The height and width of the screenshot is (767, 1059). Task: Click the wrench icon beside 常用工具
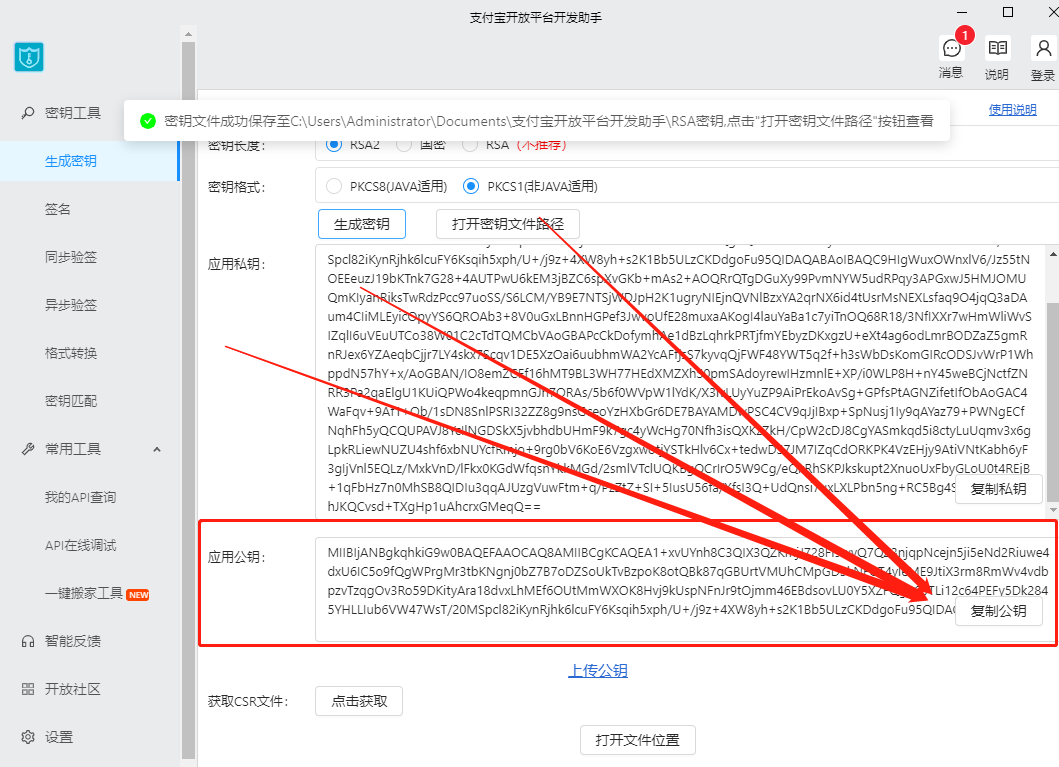28,449
